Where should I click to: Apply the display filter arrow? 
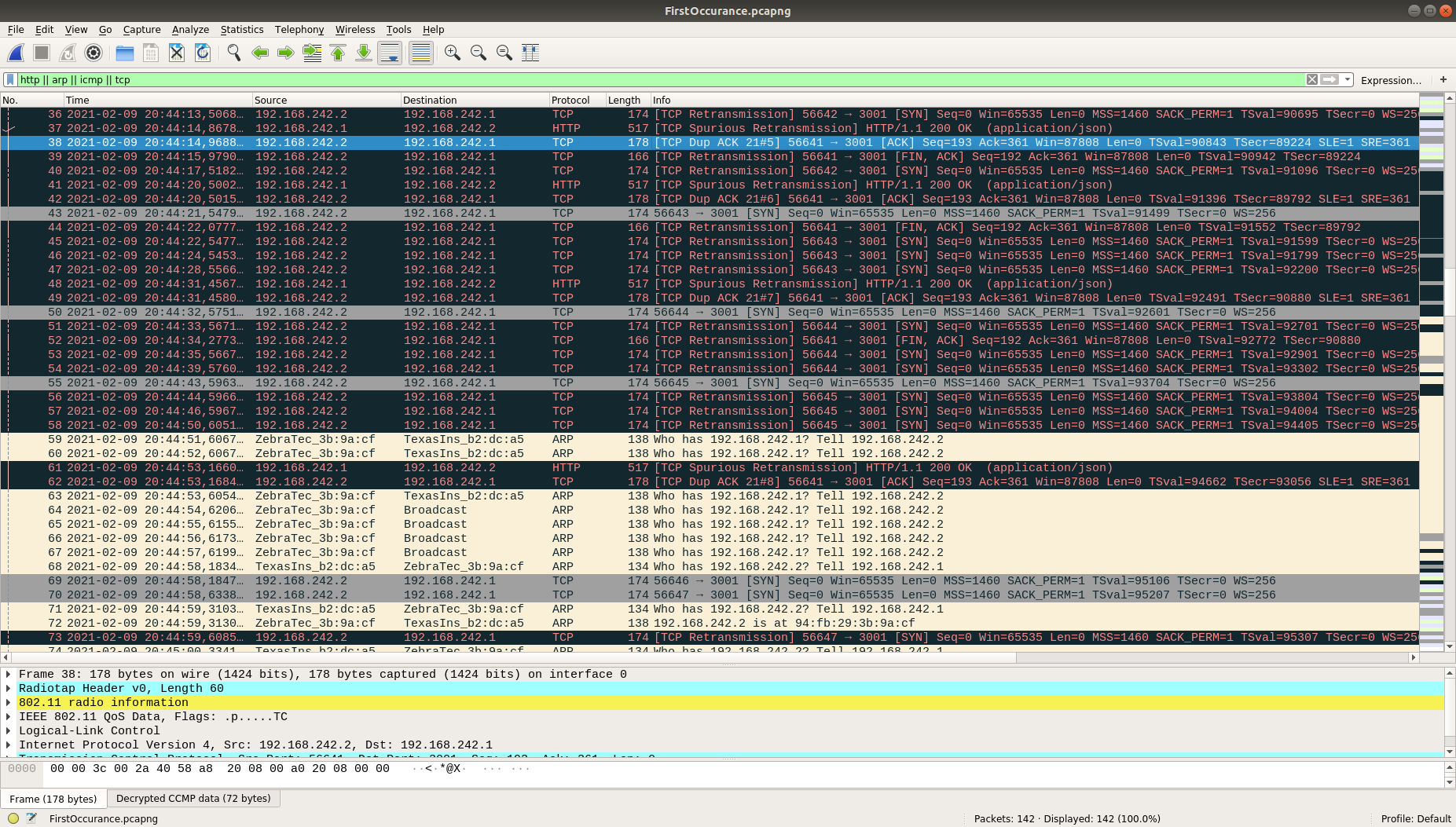(x=1329, y=79)
